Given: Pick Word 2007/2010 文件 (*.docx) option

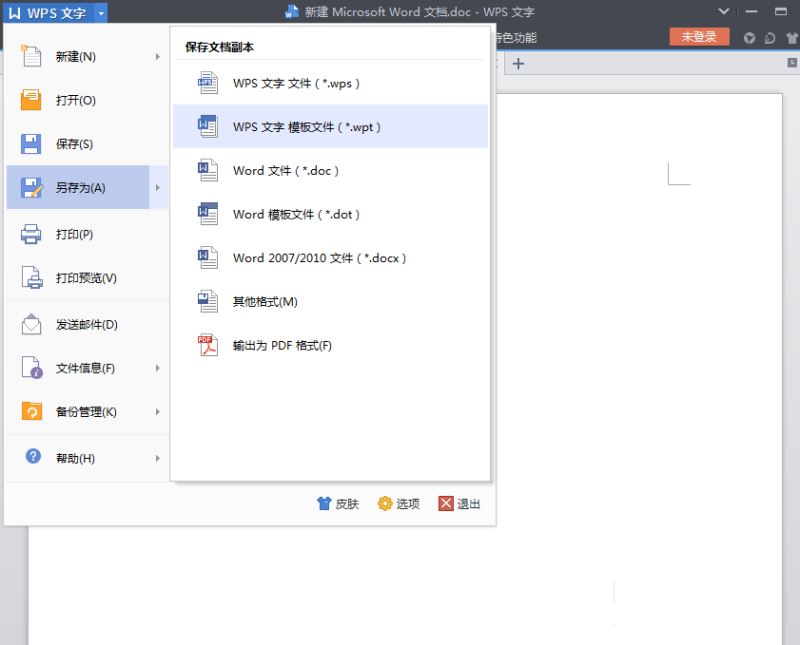Looking at the screenshot, I should click(330, 258).
